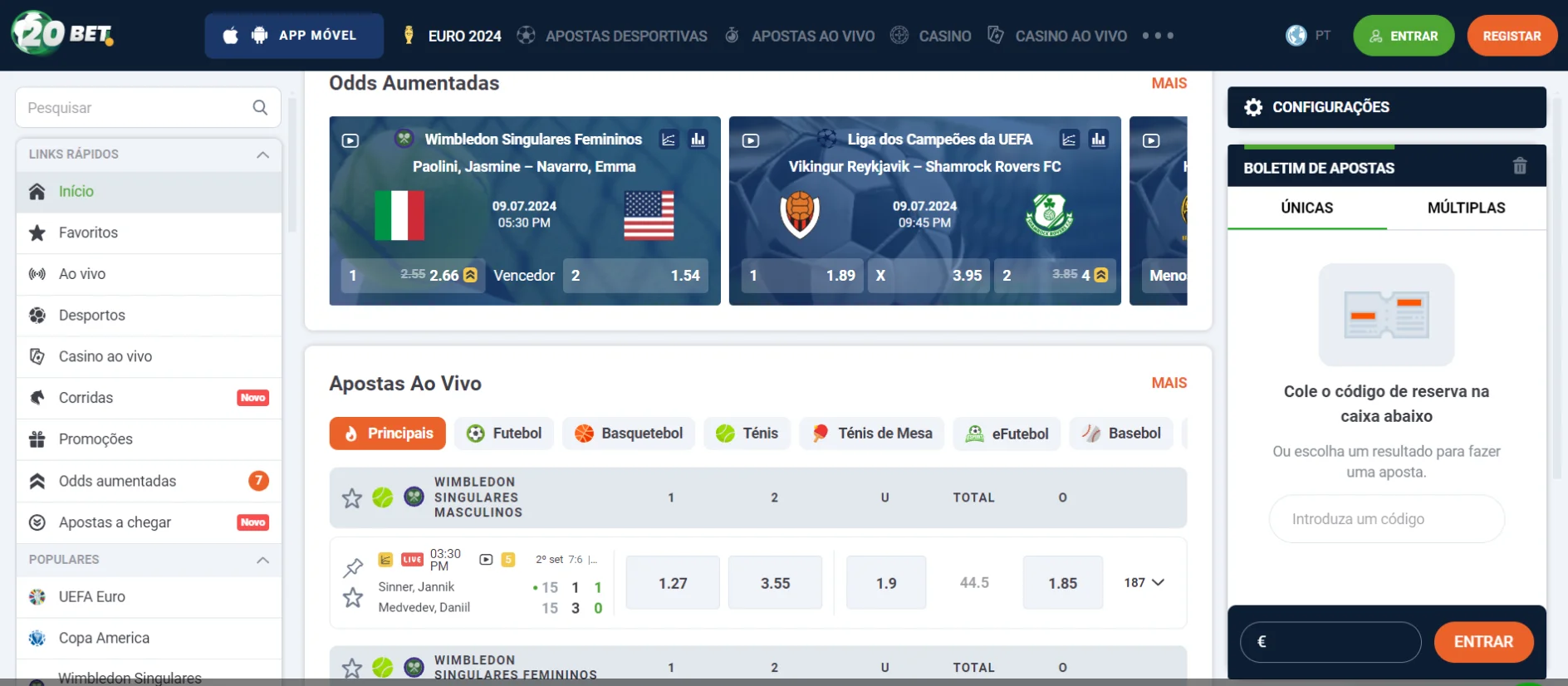Click the globe language icon

pos(1296,36)
